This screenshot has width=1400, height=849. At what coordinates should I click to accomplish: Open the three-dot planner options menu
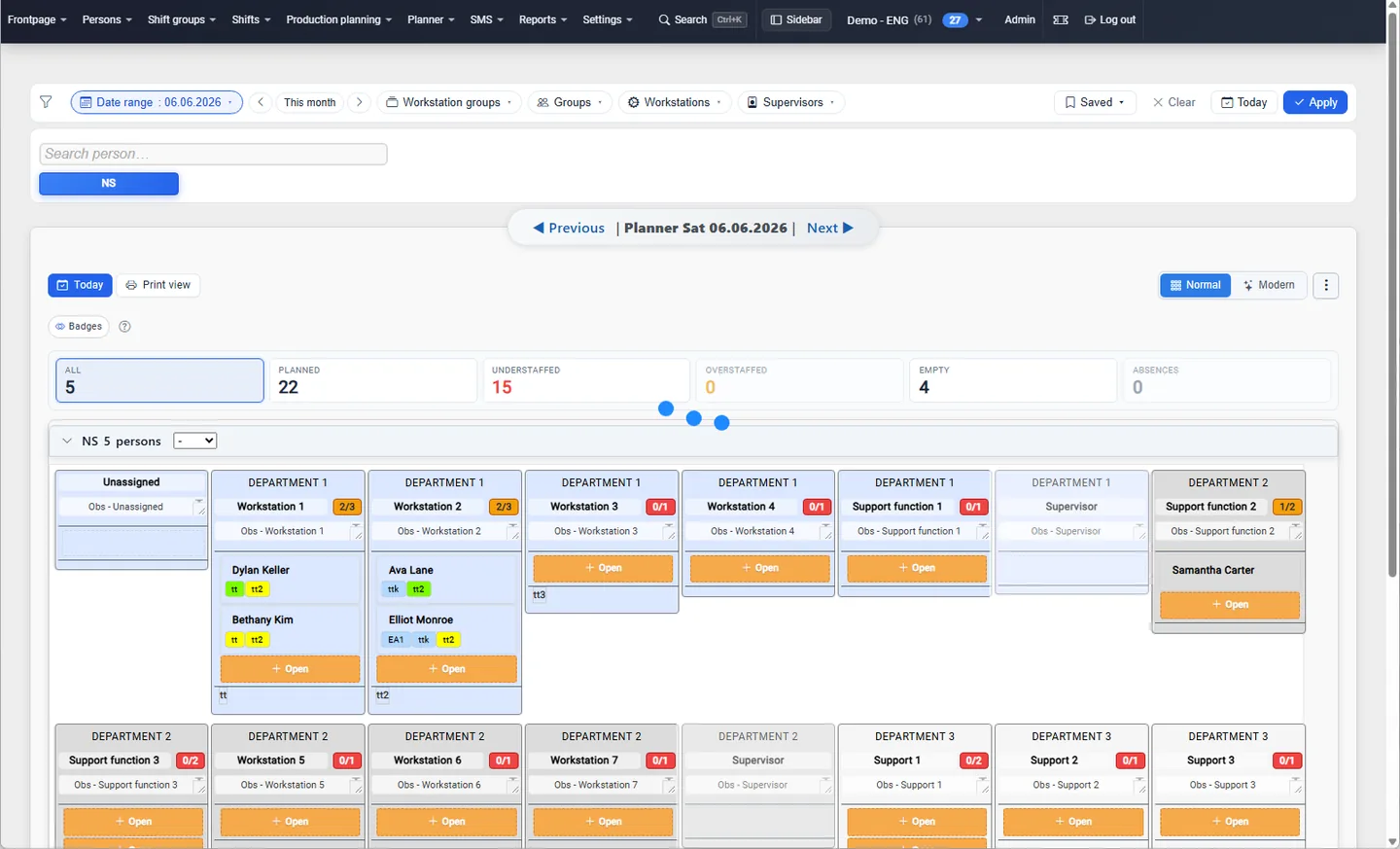pos(1326,285)
